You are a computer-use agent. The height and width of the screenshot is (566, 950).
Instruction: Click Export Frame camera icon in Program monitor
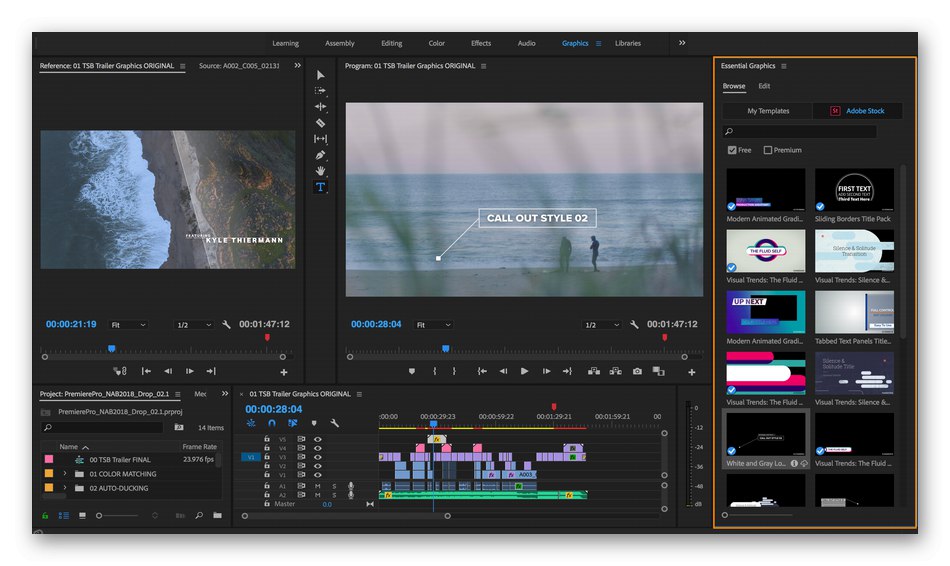click(x=637, y=371)
